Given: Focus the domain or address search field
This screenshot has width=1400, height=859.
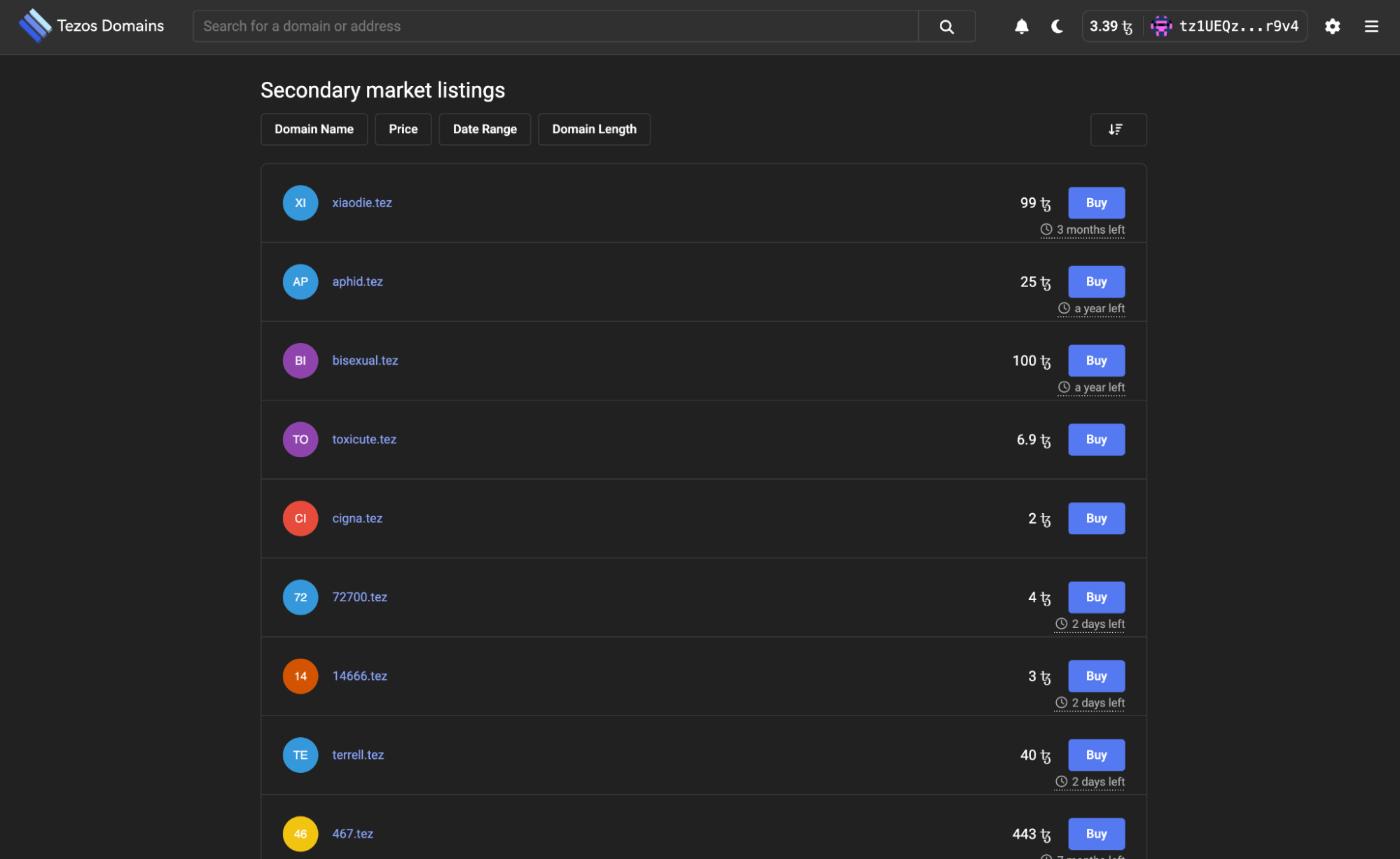Looking at the screenshot, I should point(555,27).
